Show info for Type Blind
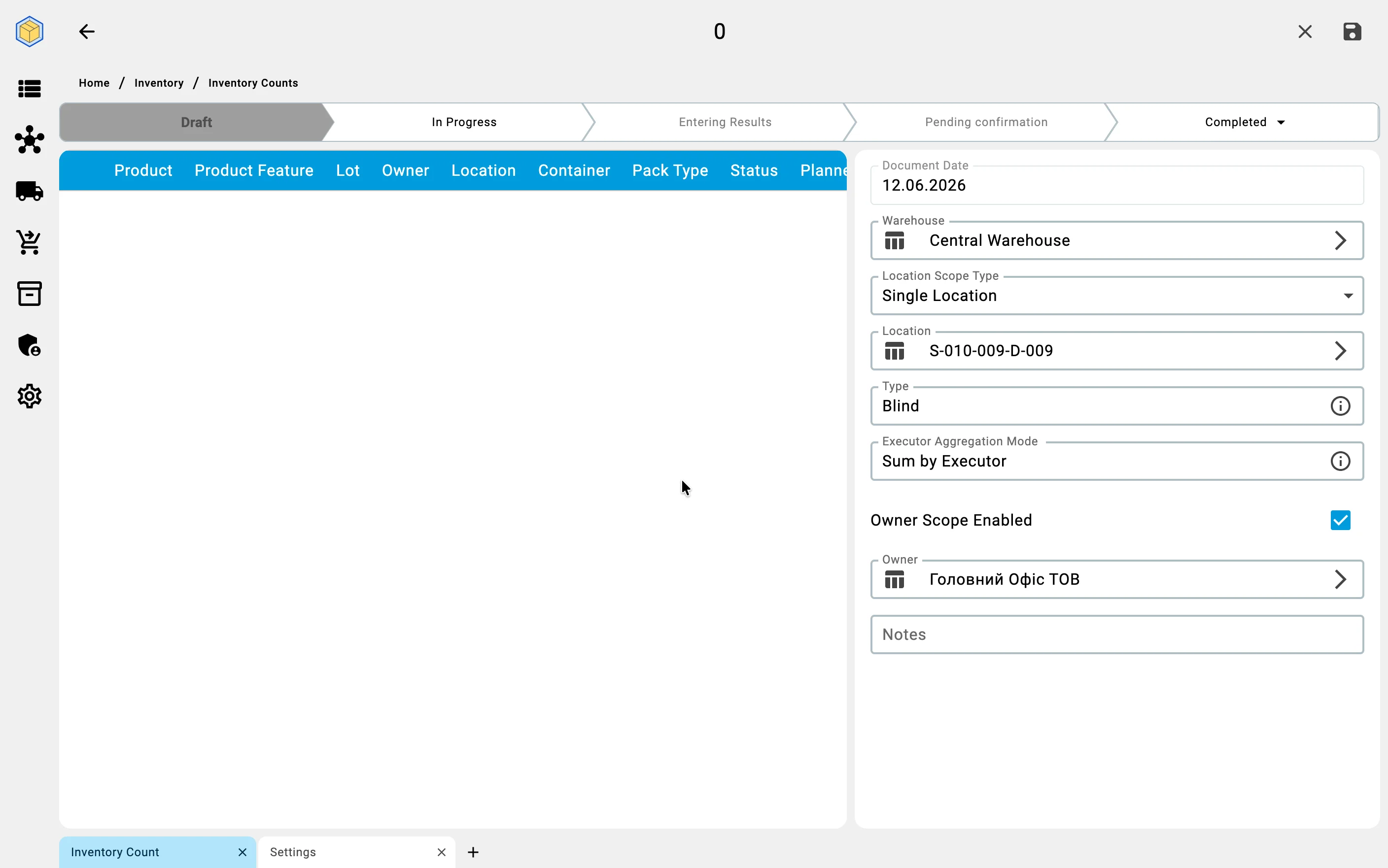This screenshot has height=868, width=1388. (x=1340, y=406)
